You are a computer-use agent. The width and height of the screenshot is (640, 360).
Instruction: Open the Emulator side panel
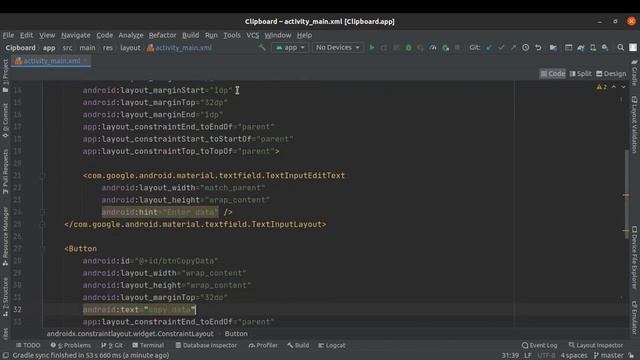[634, 317]
